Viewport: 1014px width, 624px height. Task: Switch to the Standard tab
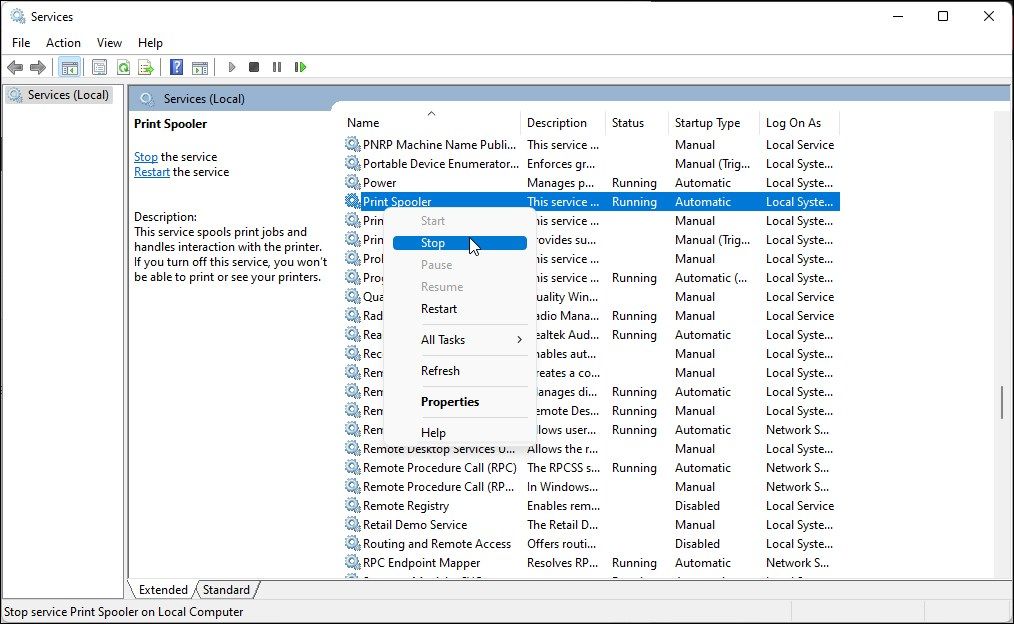pos(226,589)
